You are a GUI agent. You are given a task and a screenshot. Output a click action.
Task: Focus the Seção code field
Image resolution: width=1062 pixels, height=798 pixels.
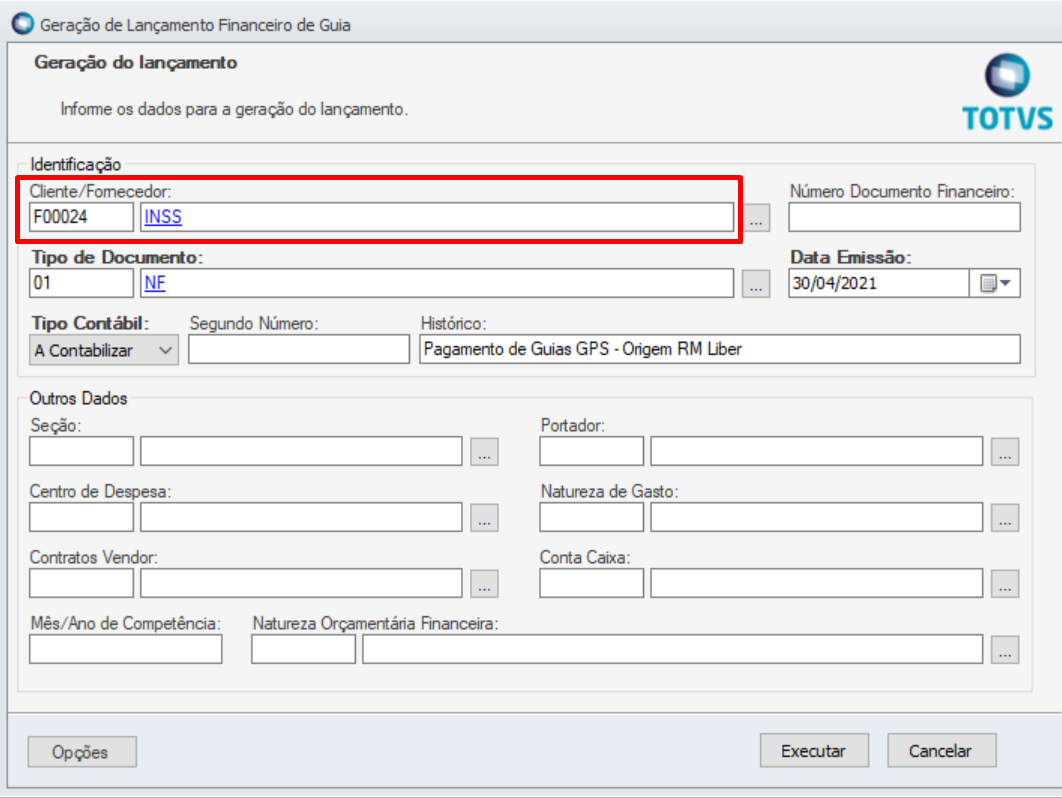[x=81, y=451]
